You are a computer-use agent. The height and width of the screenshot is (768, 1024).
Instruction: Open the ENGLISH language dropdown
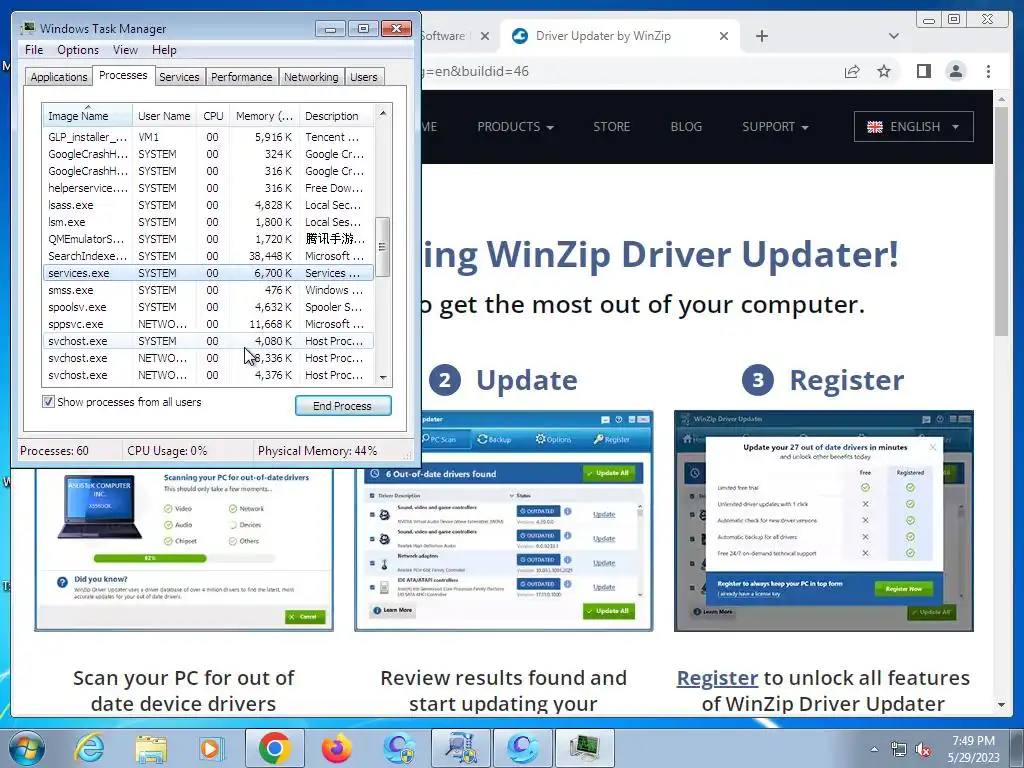tap(913, 127)
